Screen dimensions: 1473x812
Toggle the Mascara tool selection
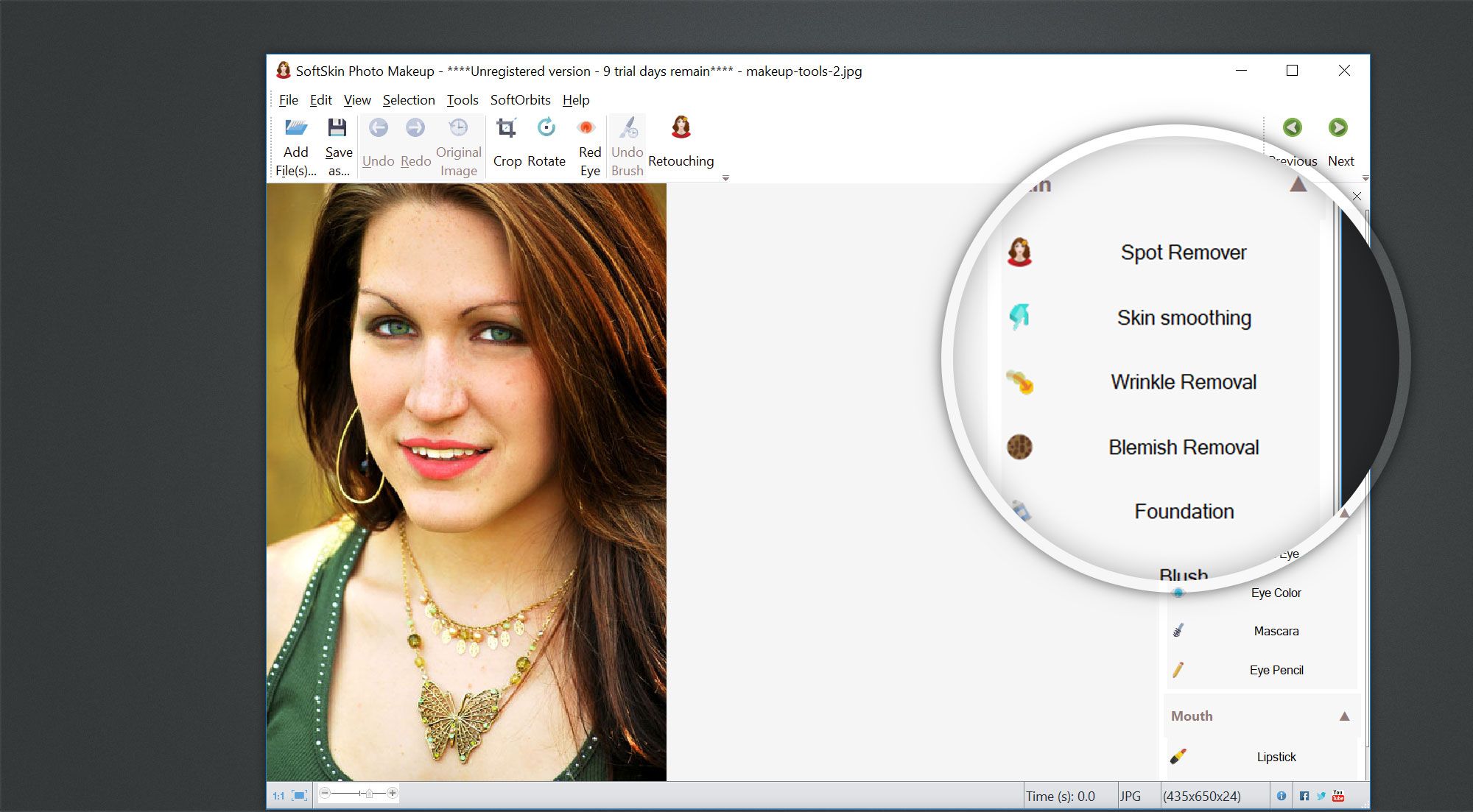[x=1262, y=629]
